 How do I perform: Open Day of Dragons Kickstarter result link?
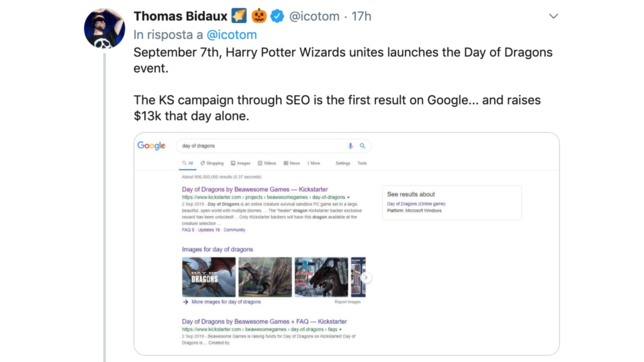(x=255, y=189)
